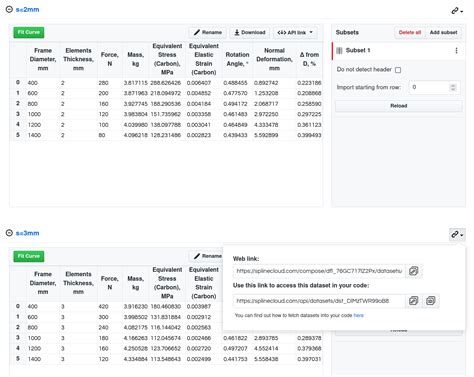
Task: Click Force, N header in s=2mm table
Action: click(110, 59)
